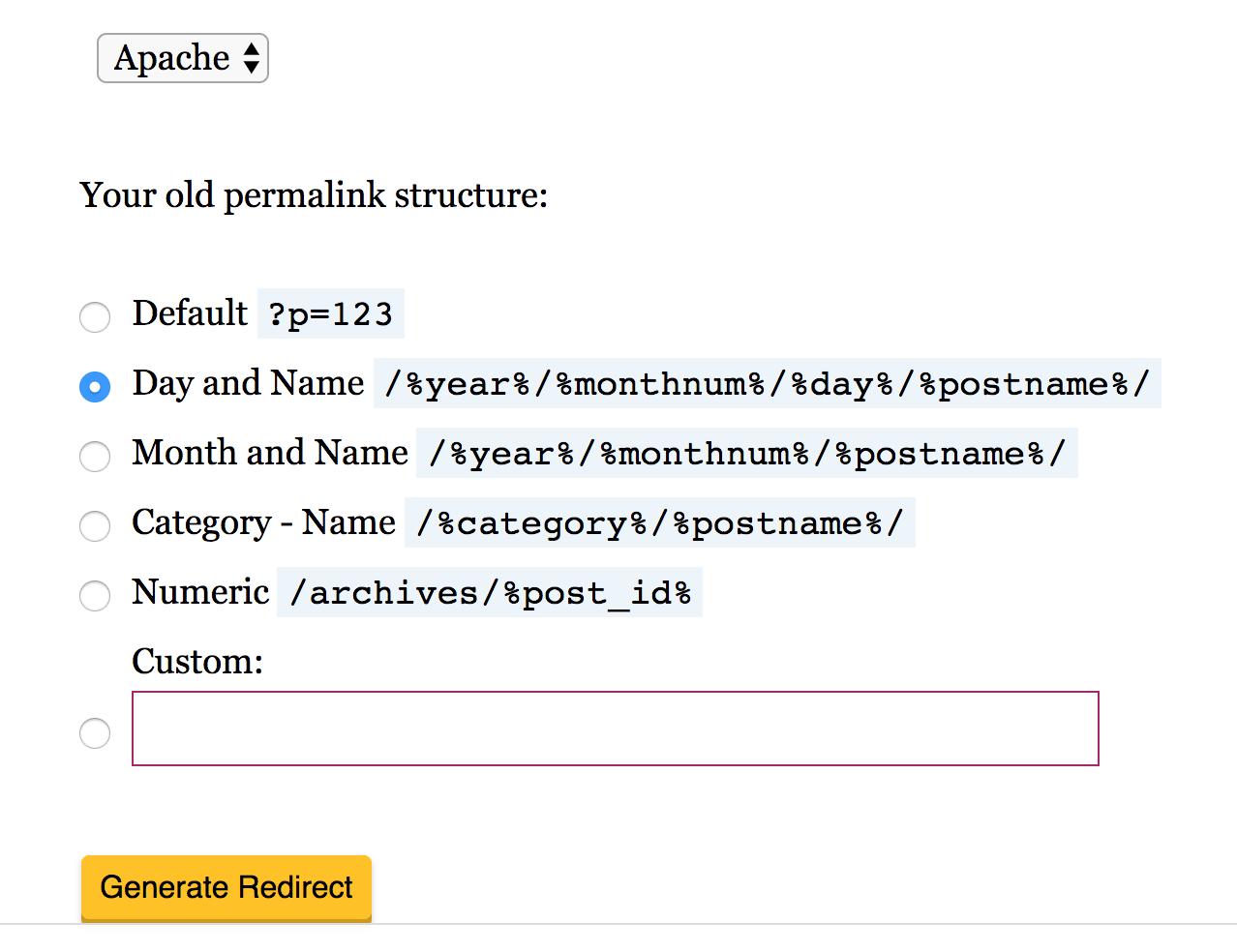Choose the Day and Name radio button

pos(95,386)
